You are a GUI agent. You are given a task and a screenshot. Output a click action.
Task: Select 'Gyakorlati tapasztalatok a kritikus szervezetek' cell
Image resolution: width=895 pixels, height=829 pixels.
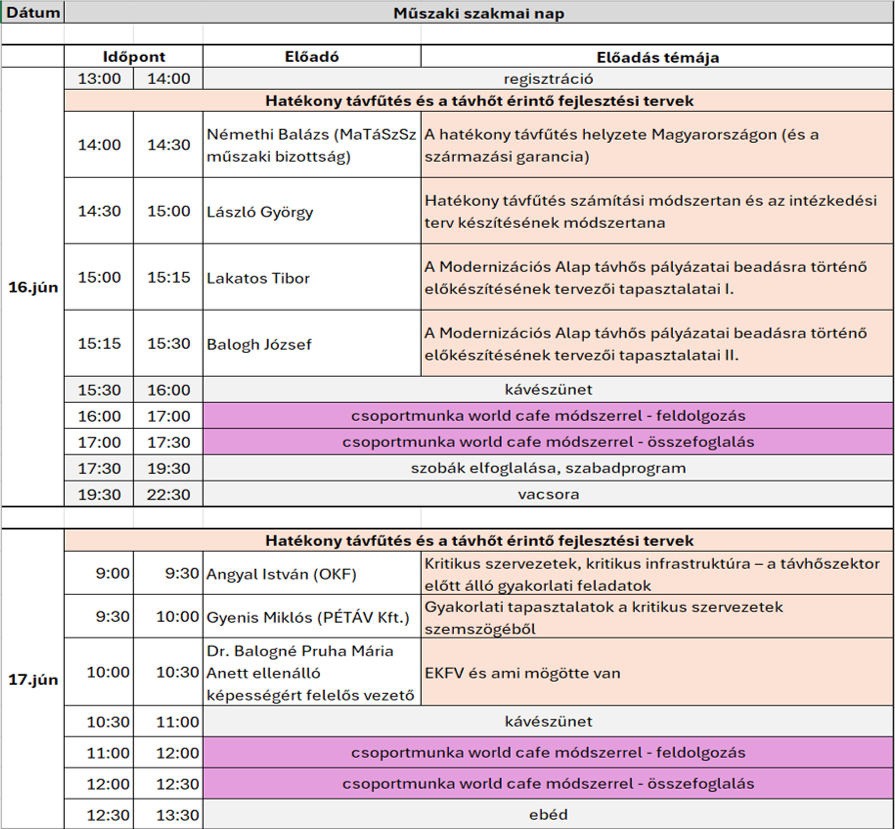coord(658,617)
